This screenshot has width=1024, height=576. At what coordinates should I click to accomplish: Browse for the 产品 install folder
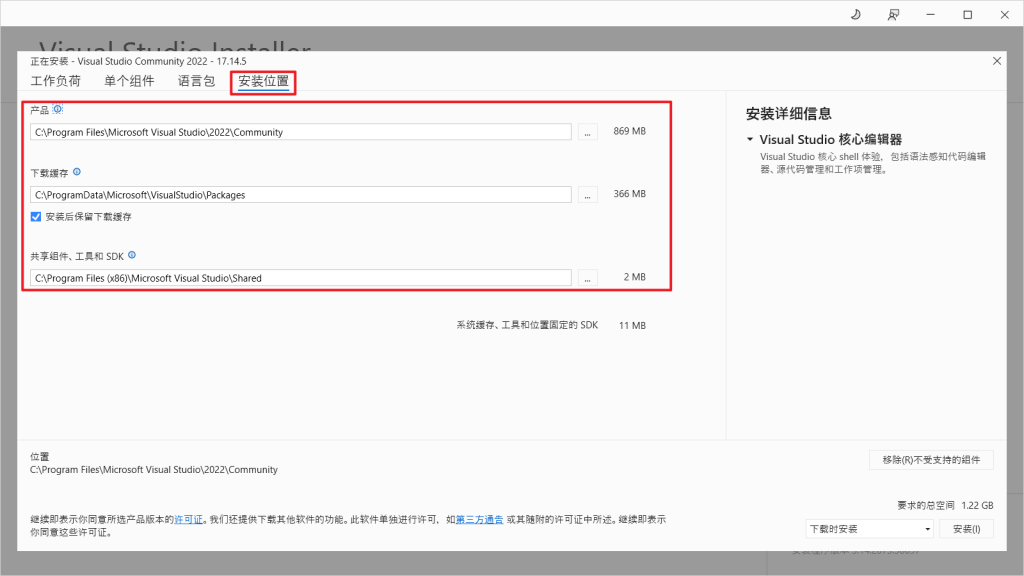587,132
